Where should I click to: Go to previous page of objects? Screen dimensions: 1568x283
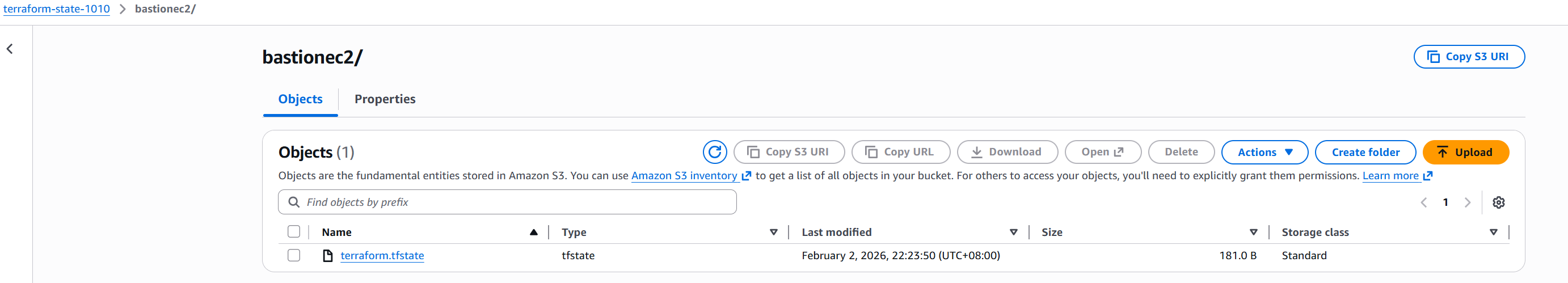1423,202
